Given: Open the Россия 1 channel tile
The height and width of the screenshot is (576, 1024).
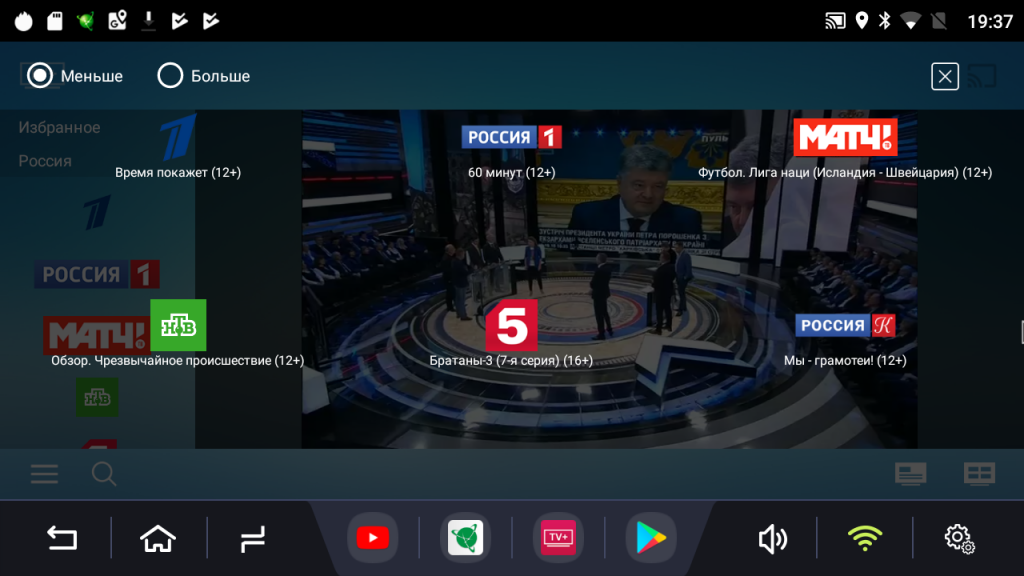Looking at the screenshot, I should [x=511, y=138].
